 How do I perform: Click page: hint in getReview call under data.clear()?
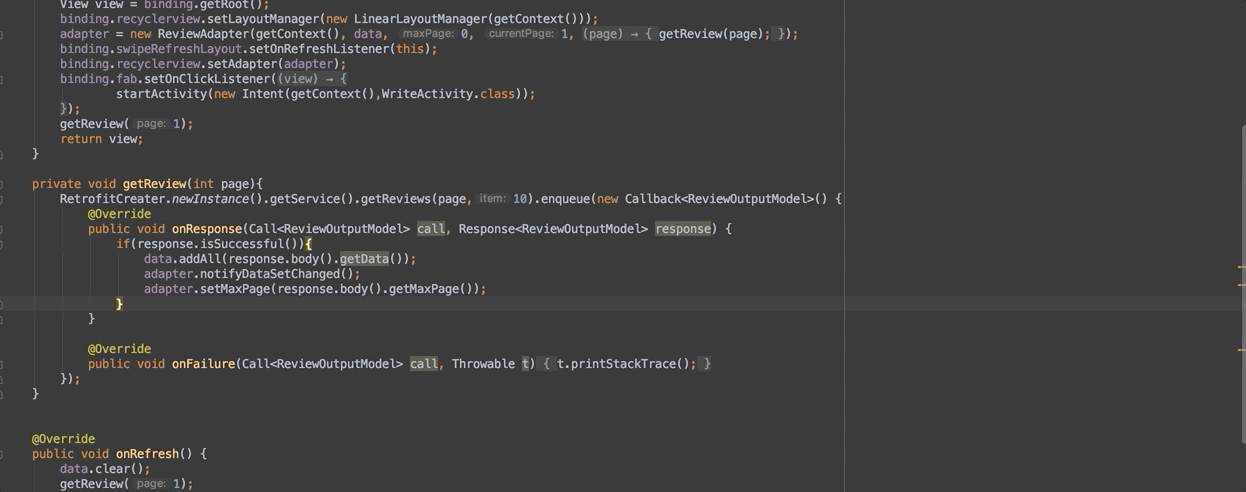point(151,484)
